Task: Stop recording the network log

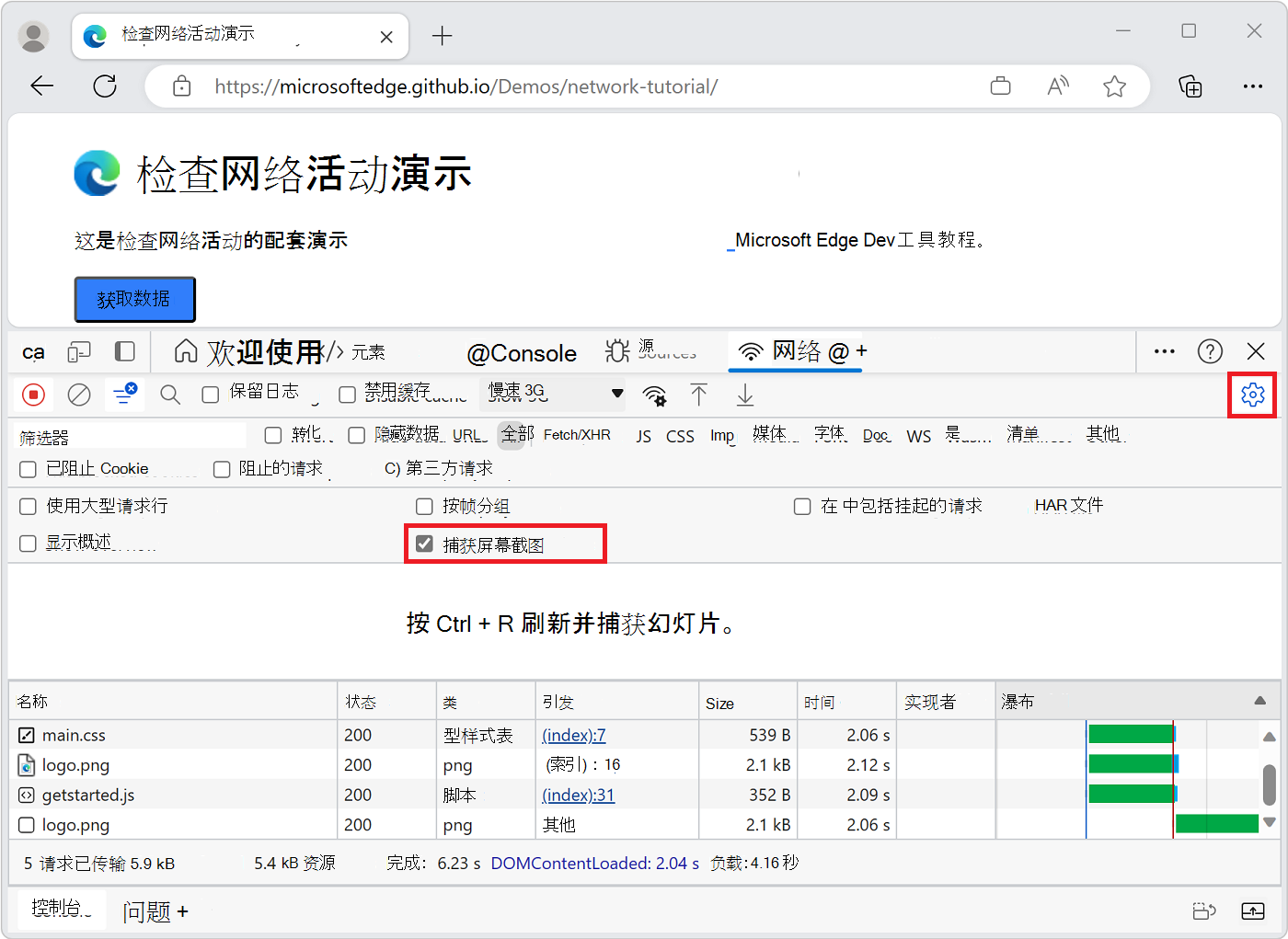Action: coord(34,395)
